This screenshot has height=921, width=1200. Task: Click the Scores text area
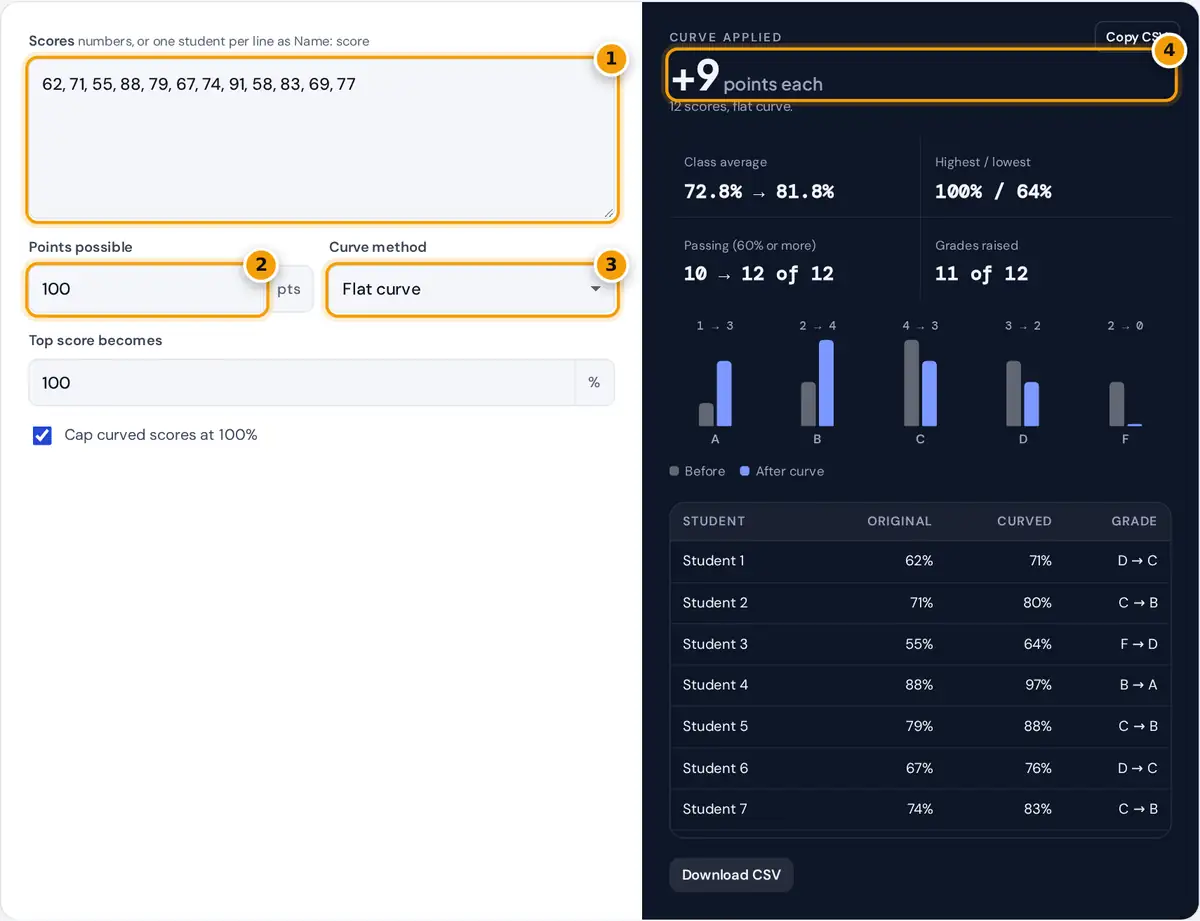(322, 140)
